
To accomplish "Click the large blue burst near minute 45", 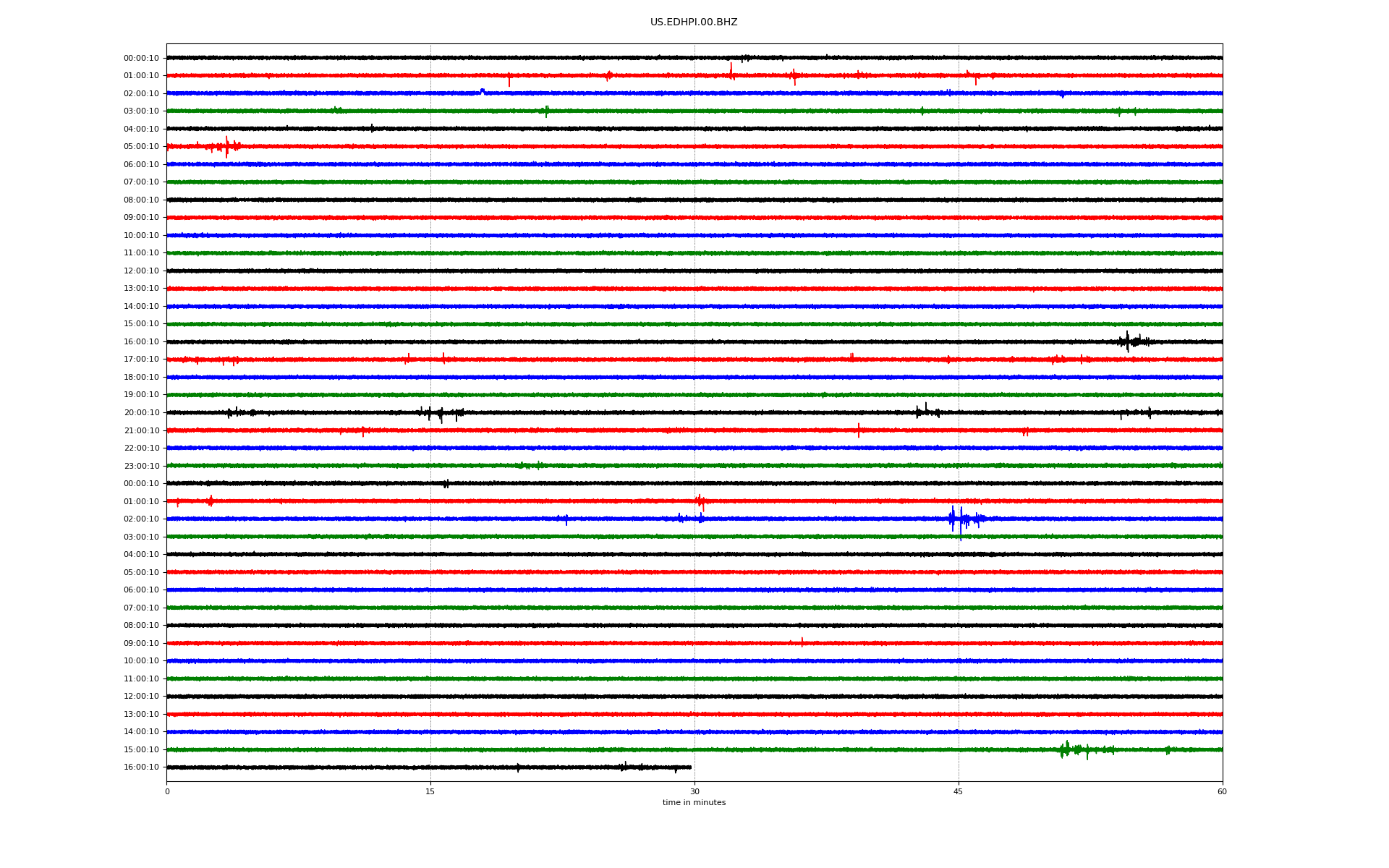I will coord(961,519).
